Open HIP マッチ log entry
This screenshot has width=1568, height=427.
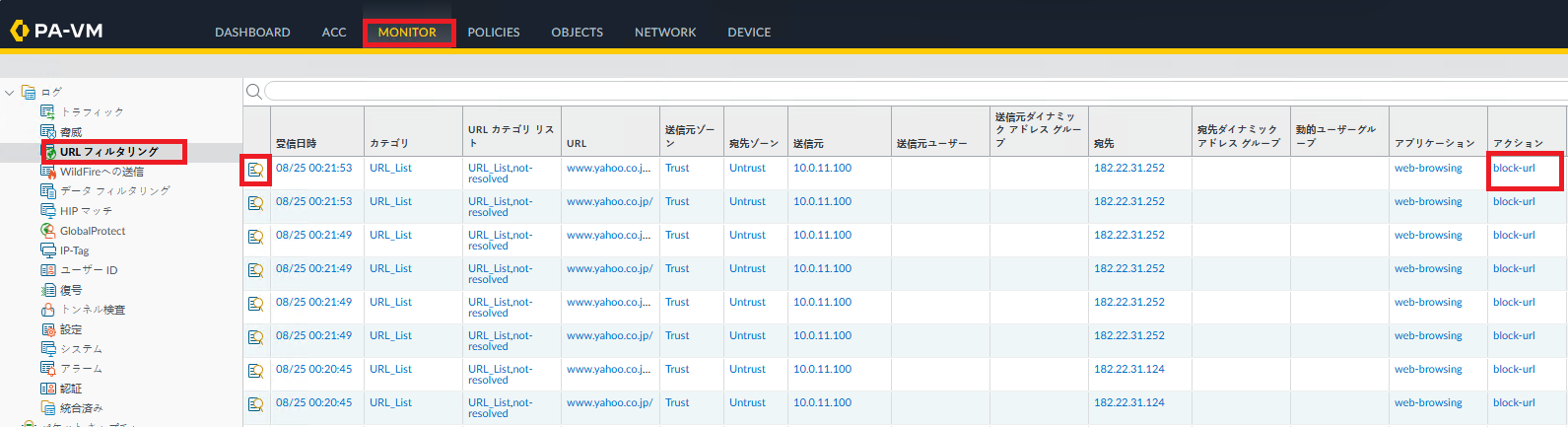pos(86,211)
